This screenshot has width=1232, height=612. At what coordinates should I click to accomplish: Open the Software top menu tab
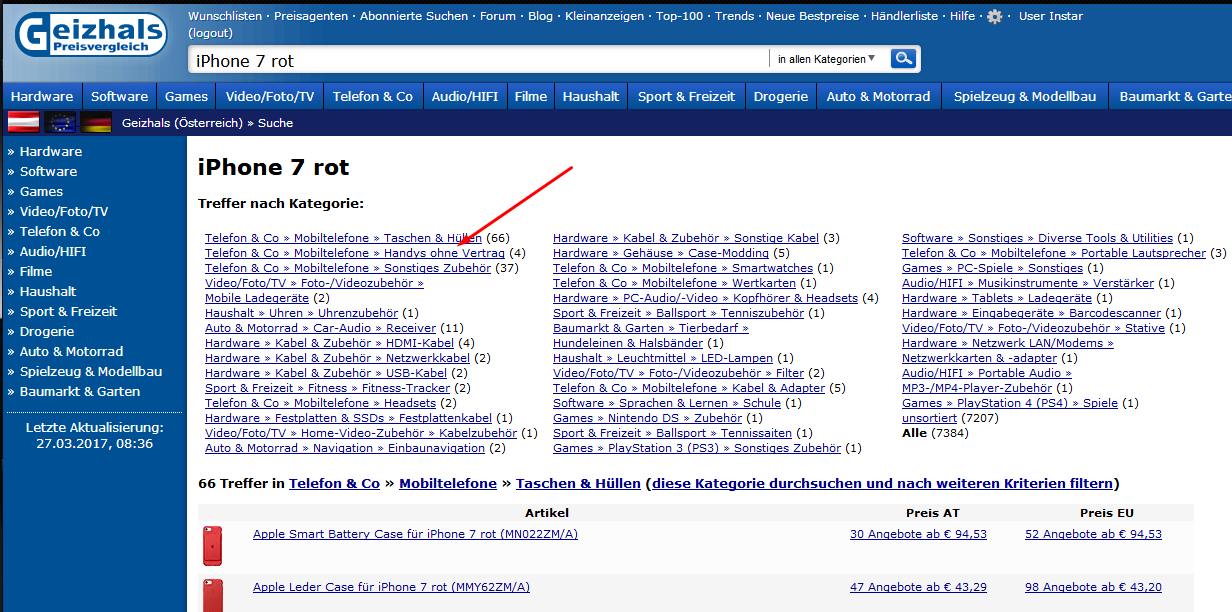[x=119, y=96]
